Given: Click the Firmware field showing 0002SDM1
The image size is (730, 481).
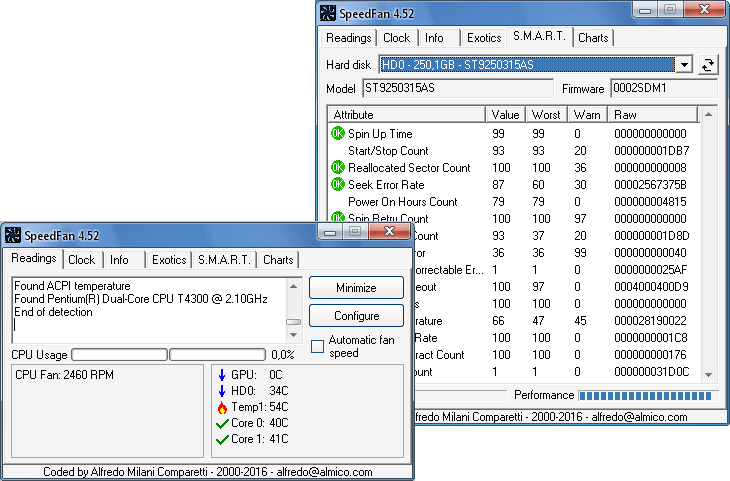Looking at the screenshot, I should (664, 88).
